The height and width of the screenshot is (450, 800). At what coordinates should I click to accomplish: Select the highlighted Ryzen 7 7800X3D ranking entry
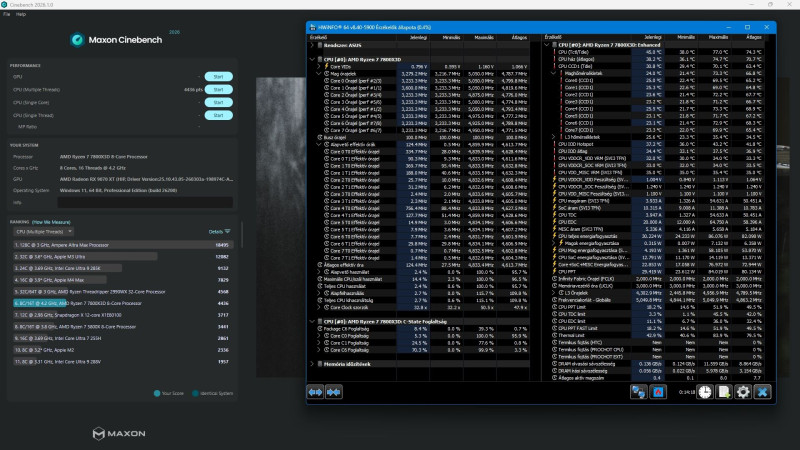(121, 303)
